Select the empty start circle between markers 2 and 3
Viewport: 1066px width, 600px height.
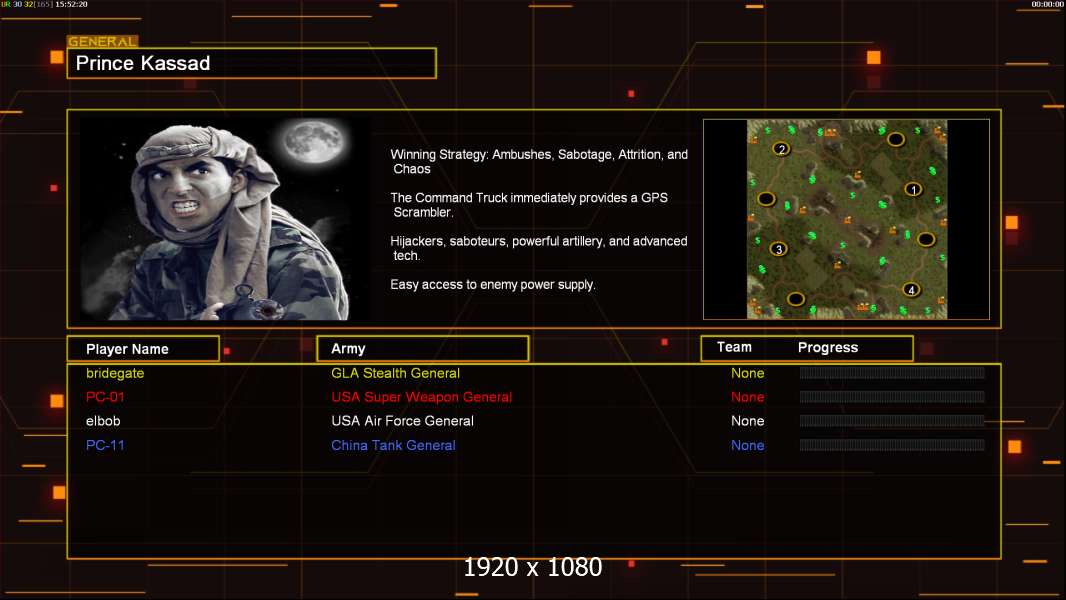(766, 199)
